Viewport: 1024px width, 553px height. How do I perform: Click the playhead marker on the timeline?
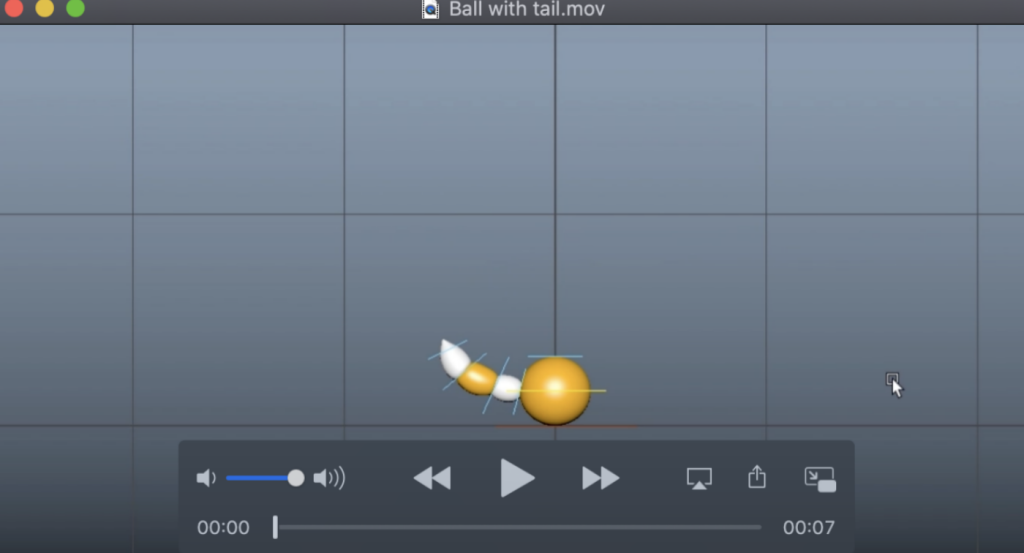[x=276, y=527]
